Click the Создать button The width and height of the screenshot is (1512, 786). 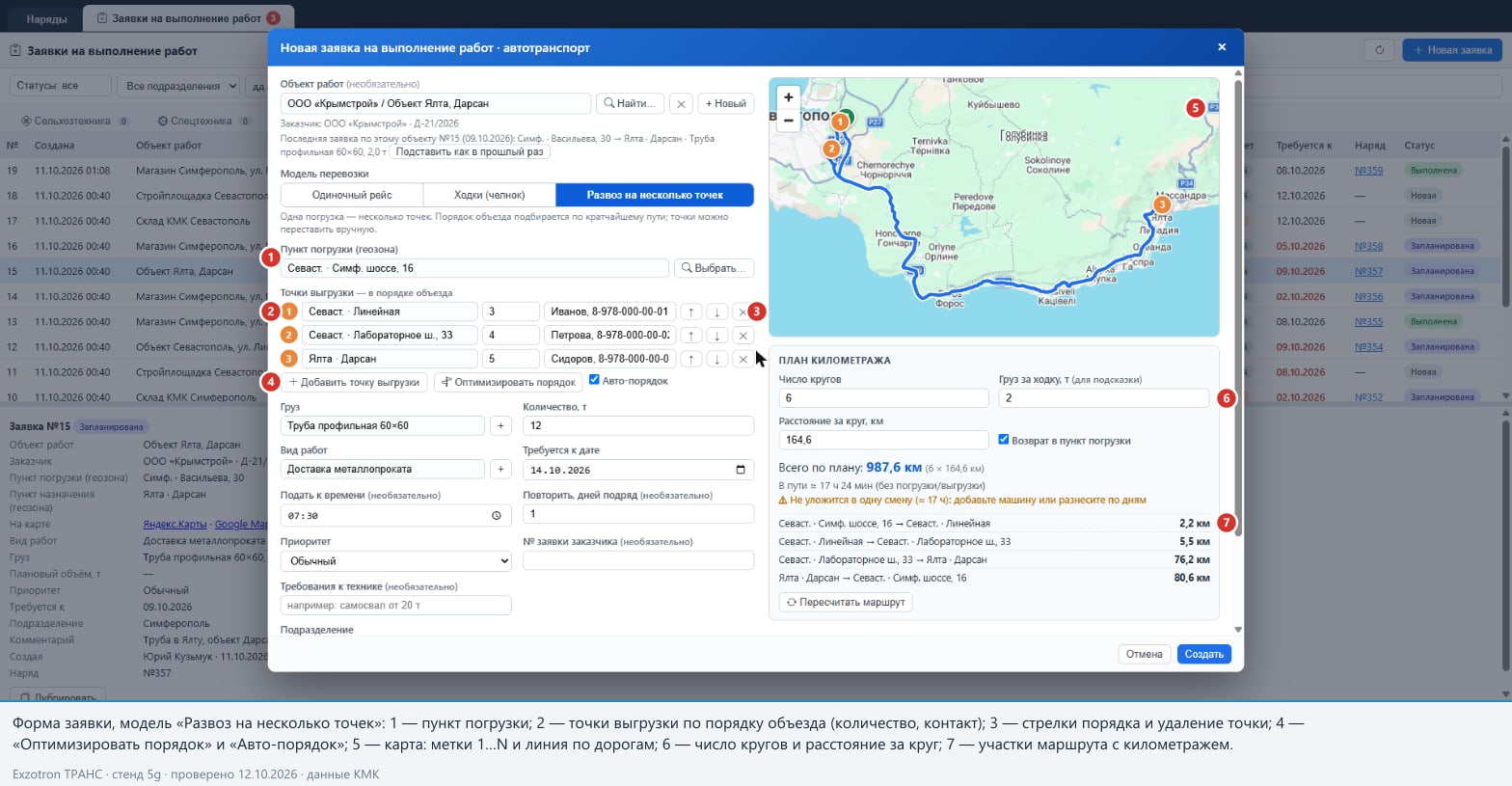pos(1203,654)
